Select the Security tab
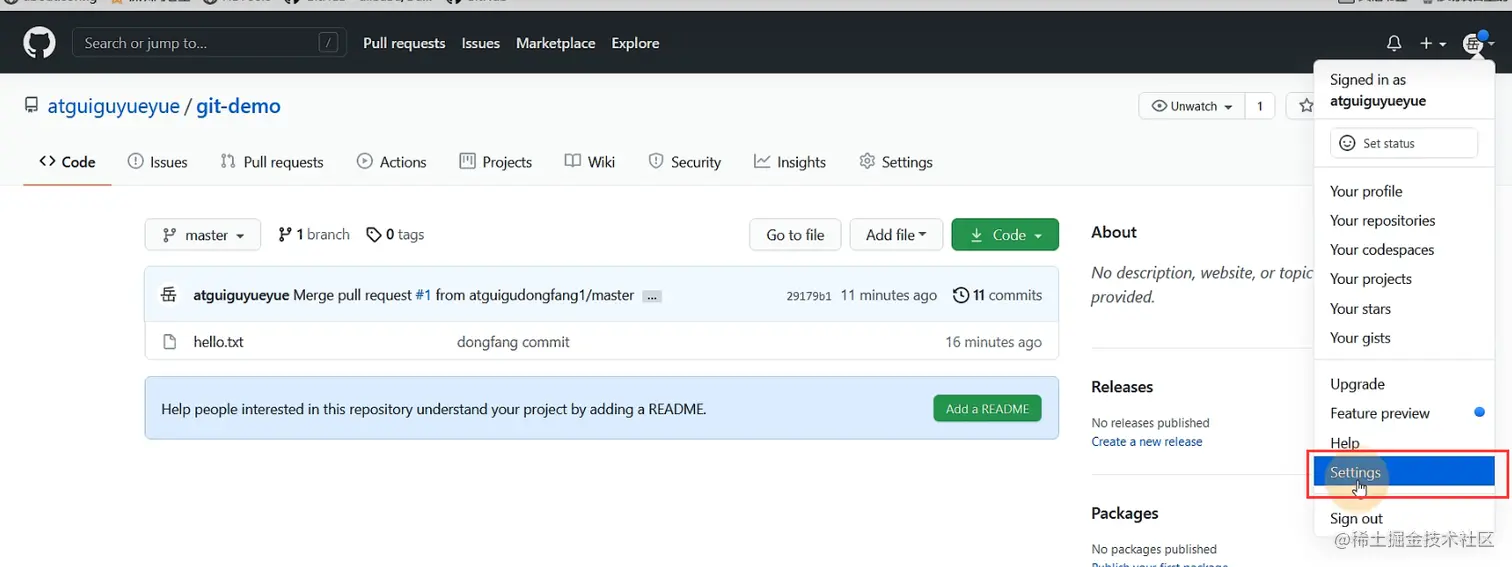Viewport: 1512px width, 567px height. coord(684,162)
